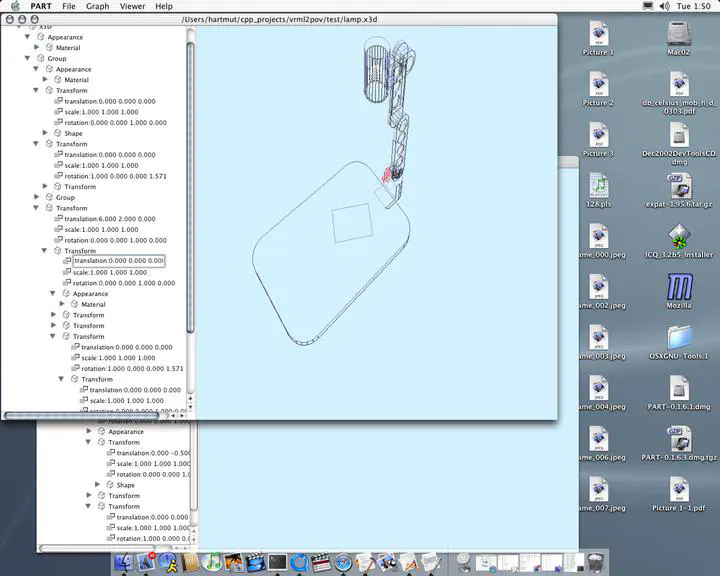Collapse Transform containing translation:6.000 2.000 0.000
This screenshot has width=720, height=576.
pos(36,208)
